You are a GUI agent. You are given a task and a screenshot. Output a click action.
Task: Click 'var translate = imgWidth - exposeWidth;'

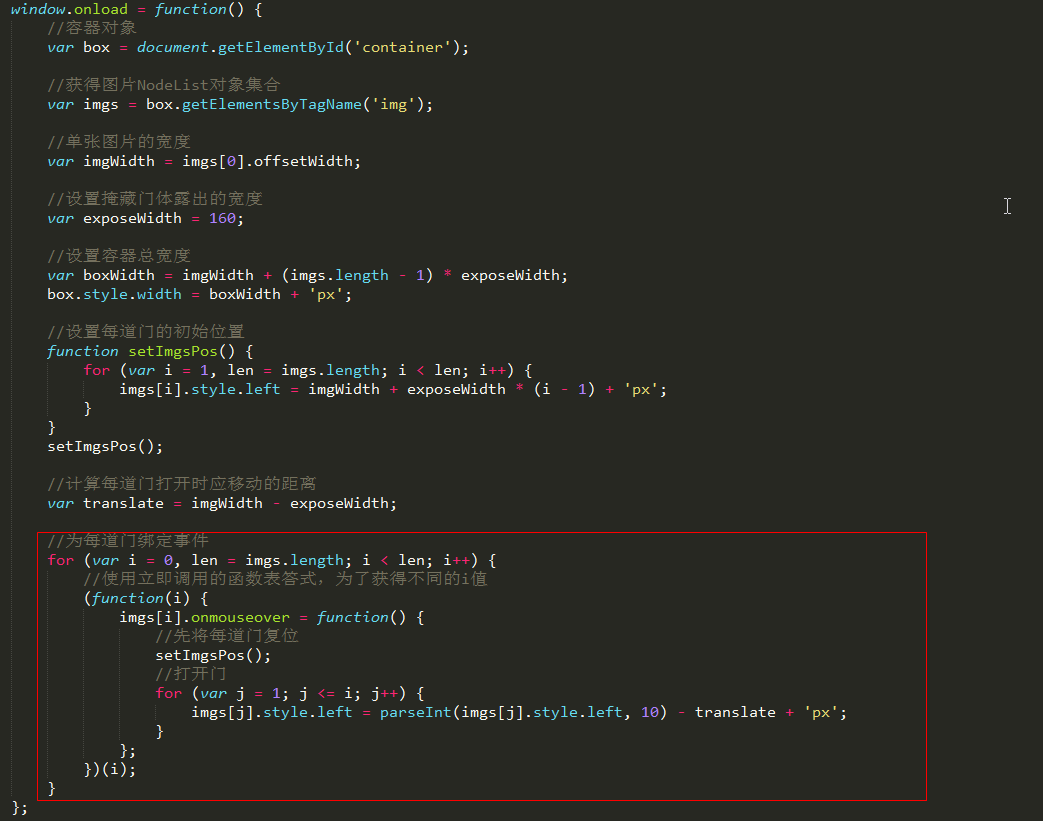pos(222,503)
